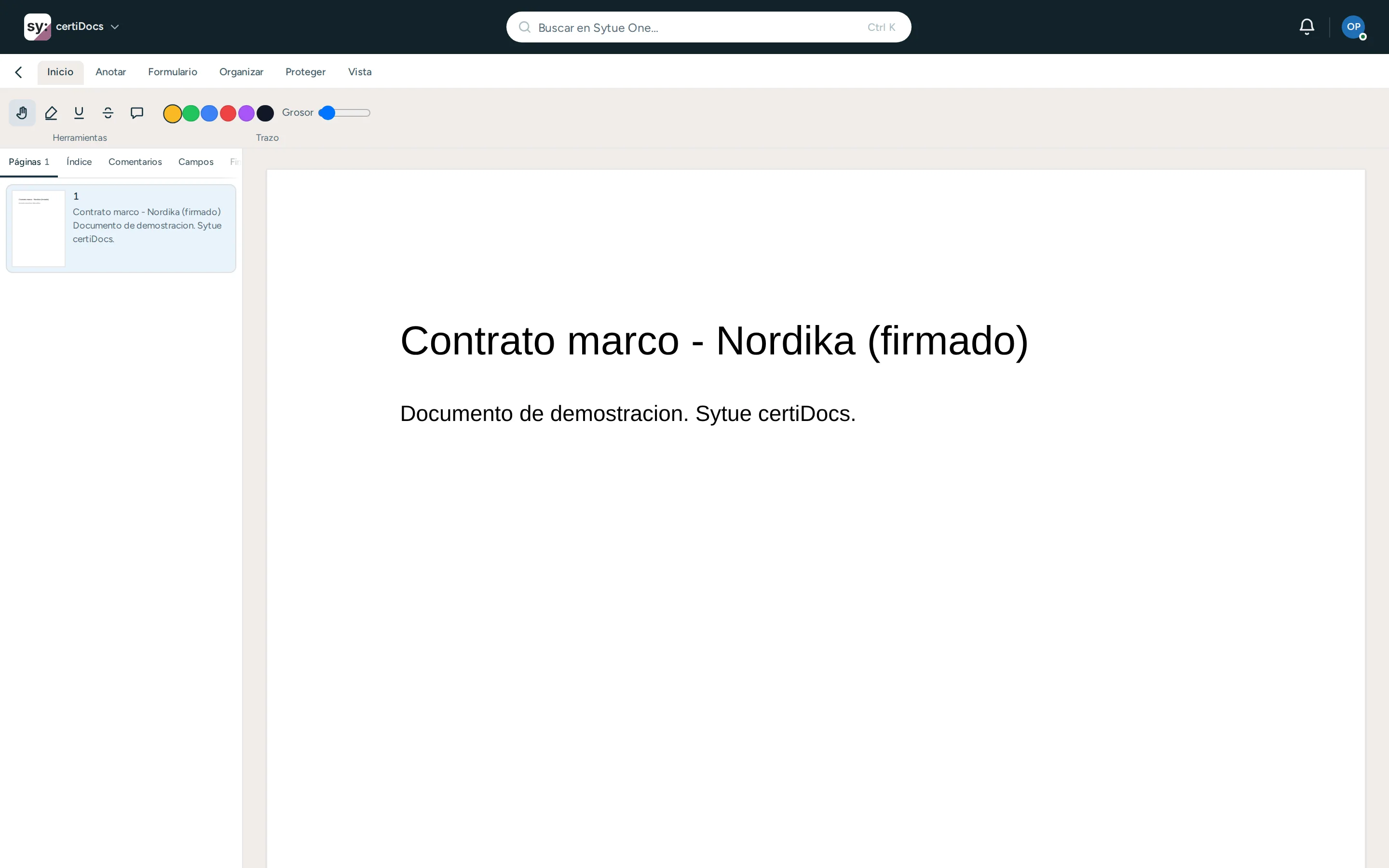Image resolution: width=1389 pixels, height=868 pixels.
Task: Switch to the Páginas sidebar tab
Action: point(29,163)
